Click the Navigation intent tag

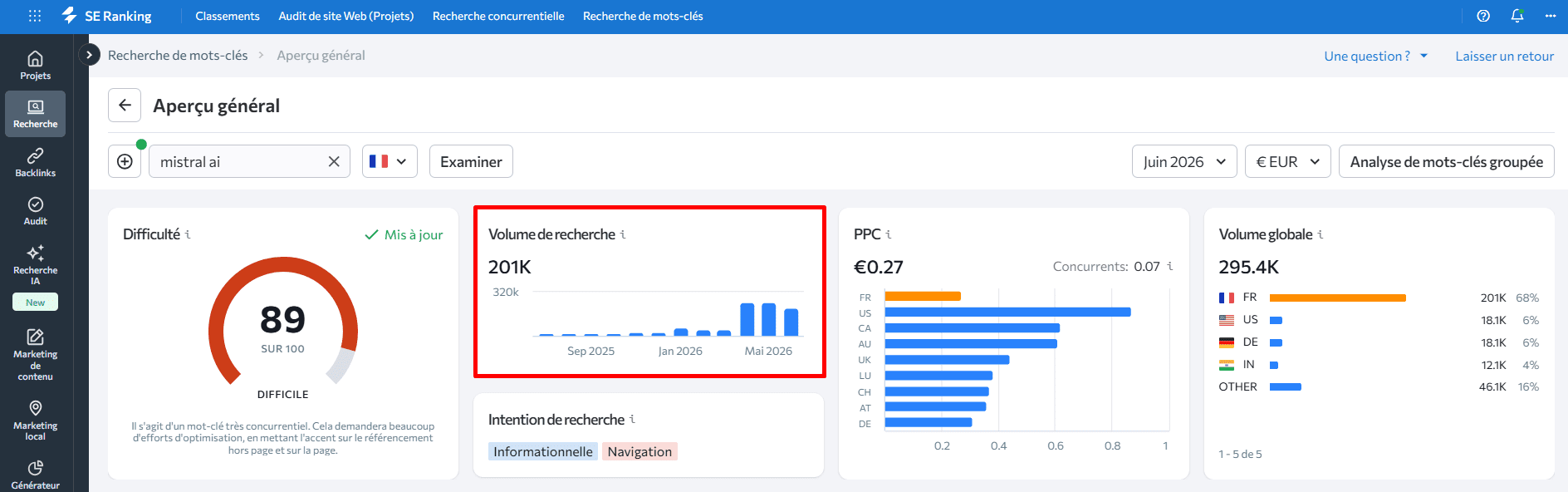click(x=639, y=451)
